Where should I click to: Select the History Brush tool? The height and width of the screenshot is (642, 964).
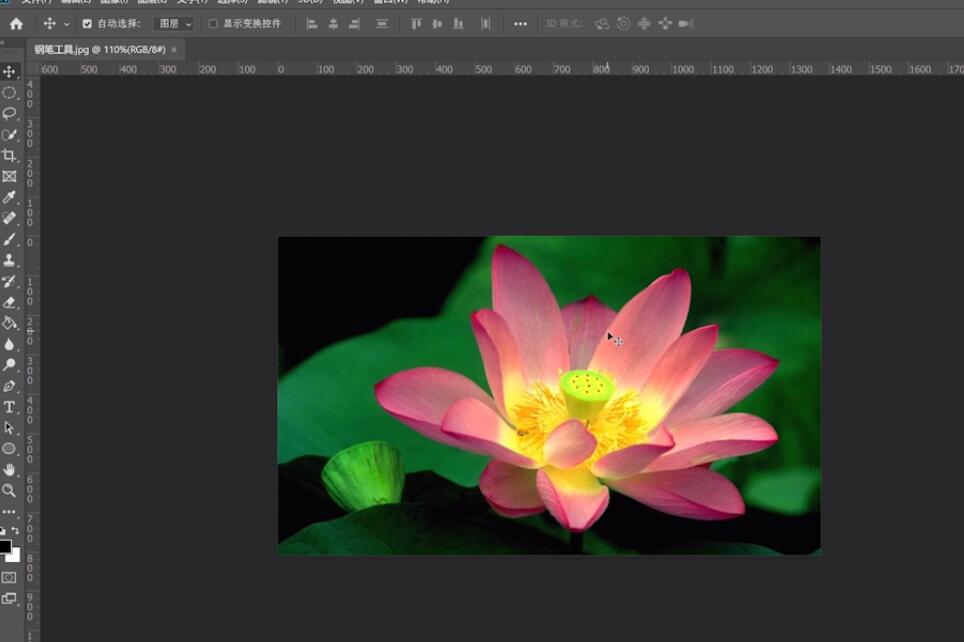(x=9, y=282)
